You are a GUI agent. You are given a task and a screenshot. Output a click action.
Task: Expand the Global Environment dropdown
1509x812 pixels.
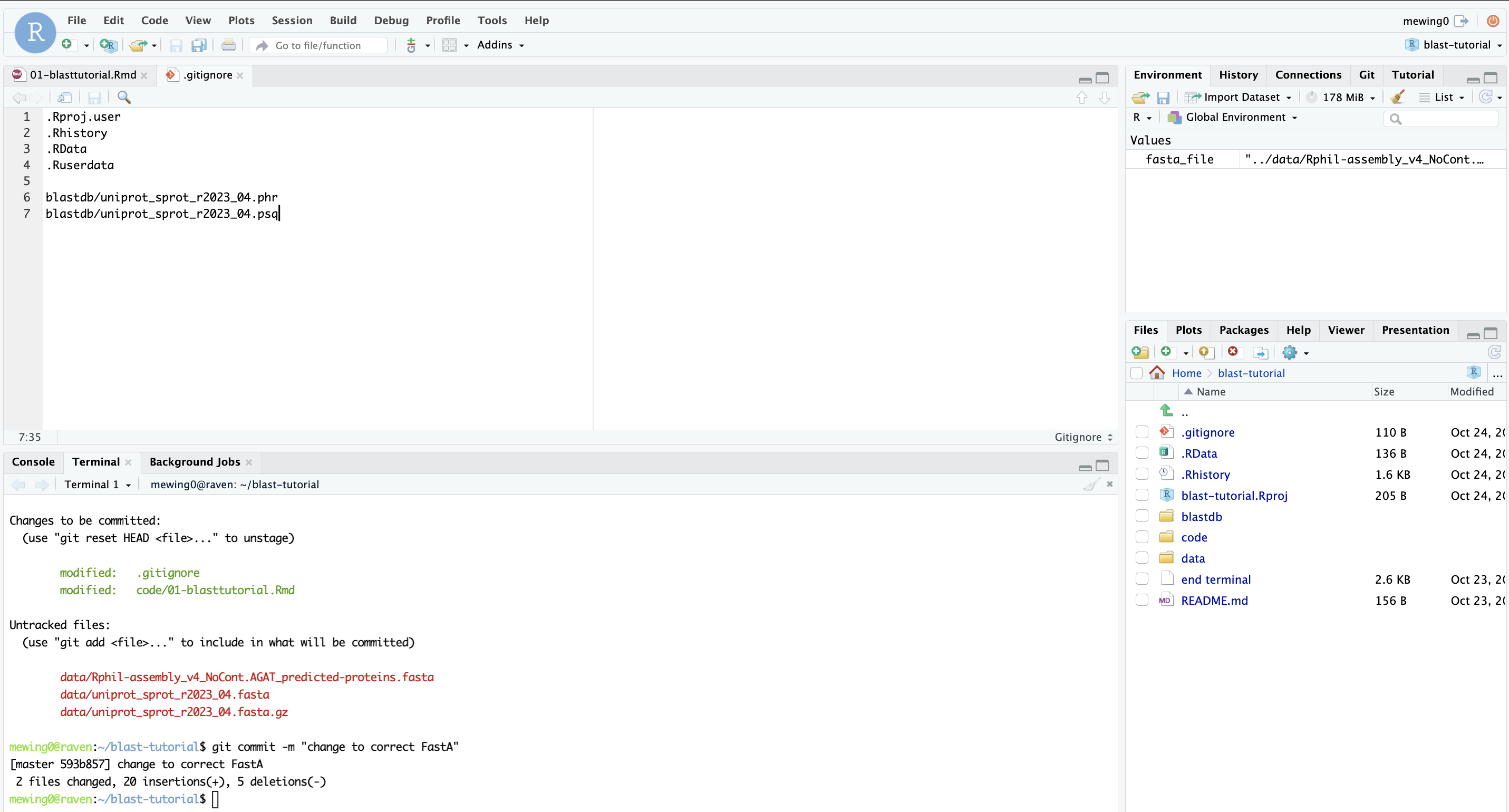pos(1233,117)
